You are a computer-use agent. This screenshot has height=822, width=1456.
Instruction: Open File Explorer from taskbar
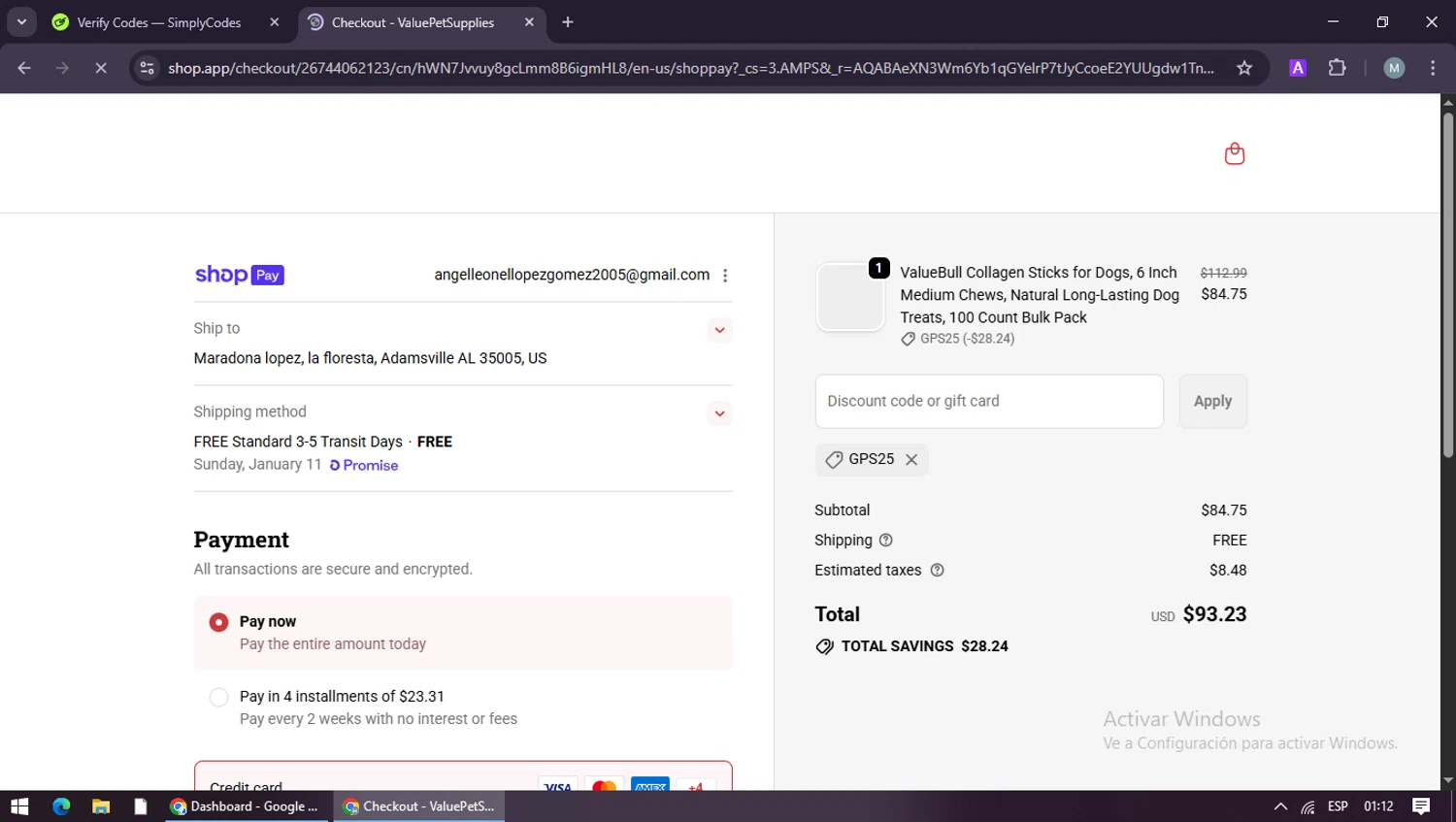pyautogui.click(x=101, y=806)
